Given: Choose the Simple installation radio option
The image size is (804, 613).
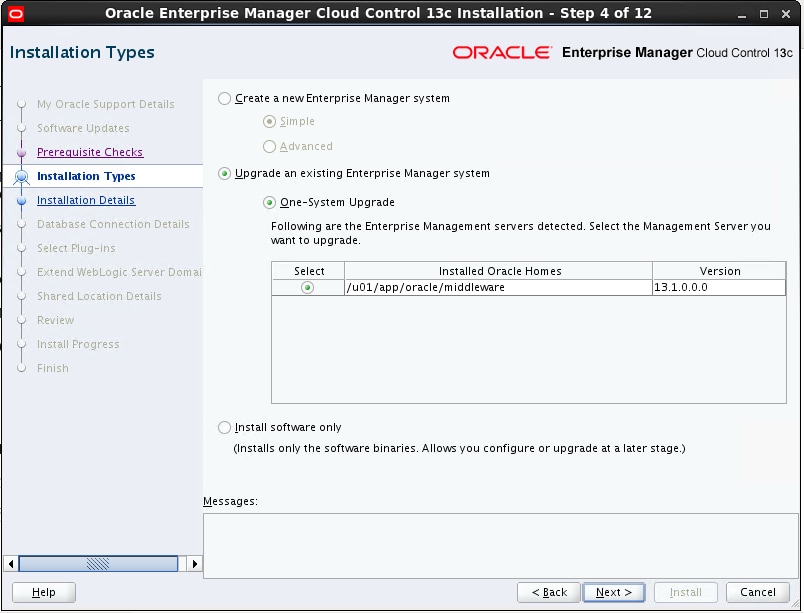Looking at the screenshot, I should point(269,122).
